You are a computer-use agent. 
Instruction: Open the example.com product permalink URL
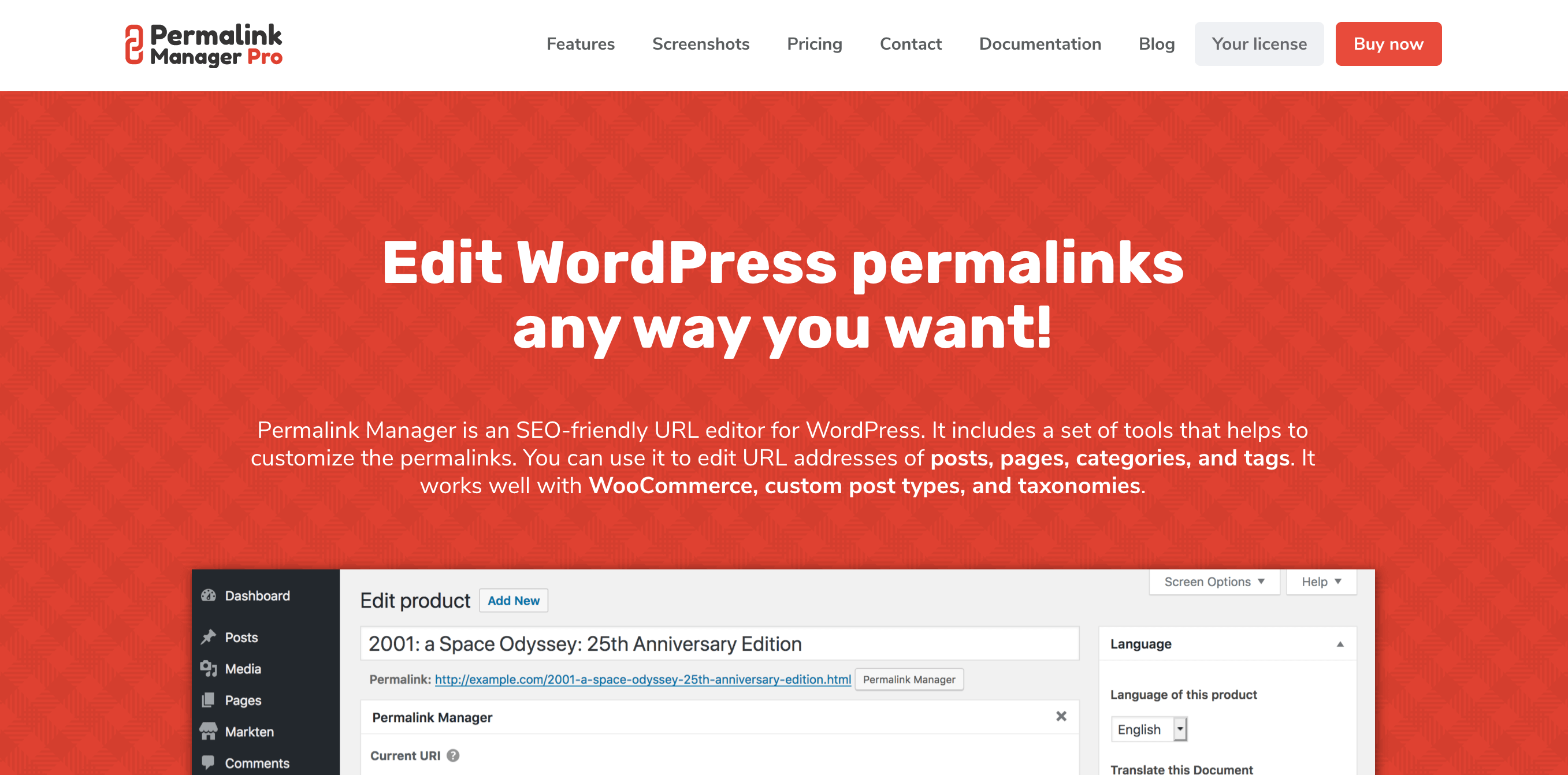(x=643, y=680)
